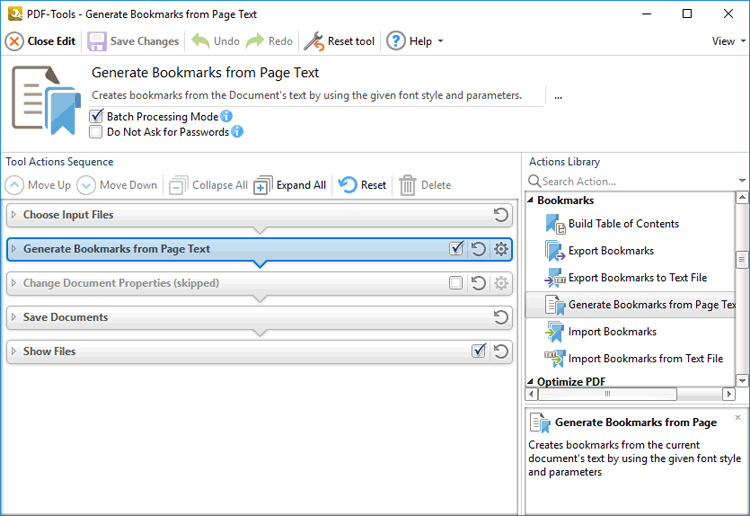This screenshot has height=516, width=750.
Task: Click Save Changes in the toolbar
Action: [133, 41]
